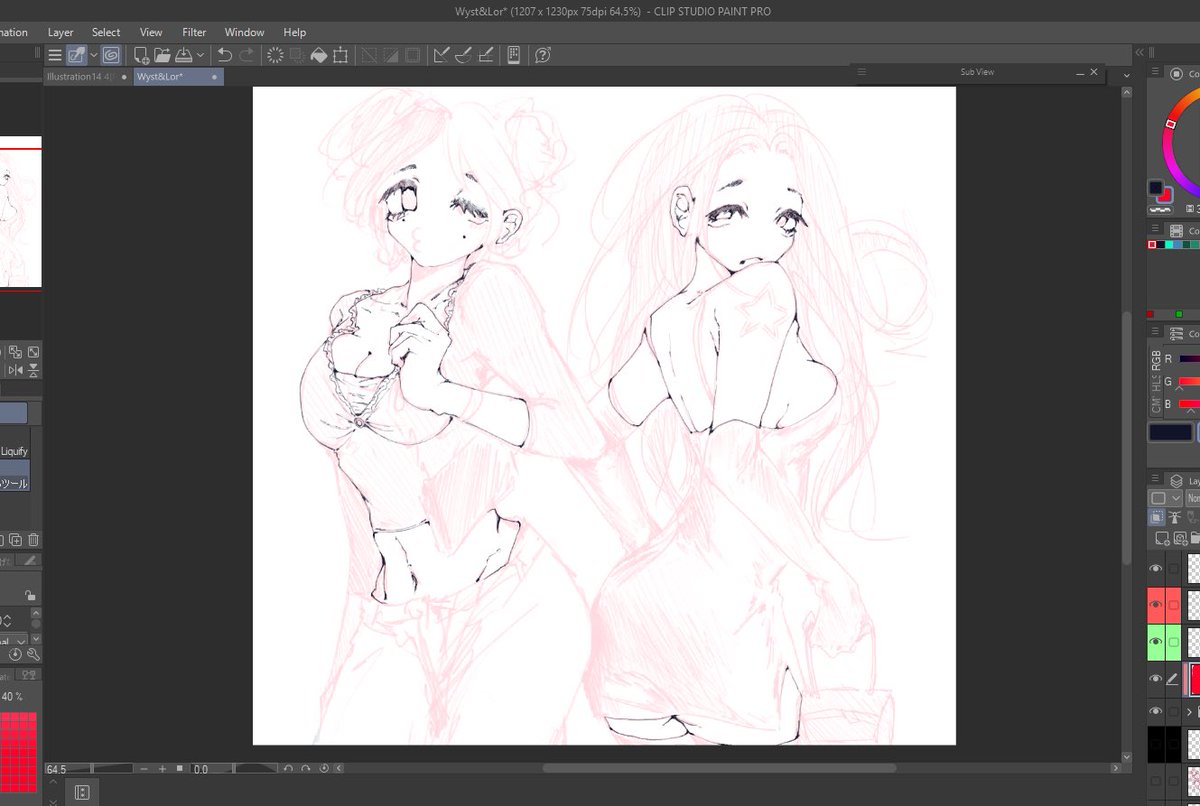Screen dimensions: 1200x806
Task: Click the Fill paint bucket icon
Action: (x=319, y=55)
